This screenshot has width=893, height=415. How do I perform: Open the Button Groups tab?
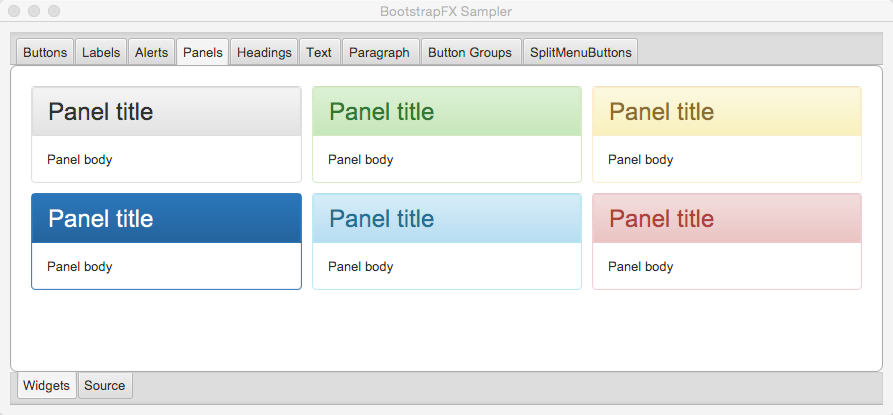pyautogui.click(x=470, y=52)
